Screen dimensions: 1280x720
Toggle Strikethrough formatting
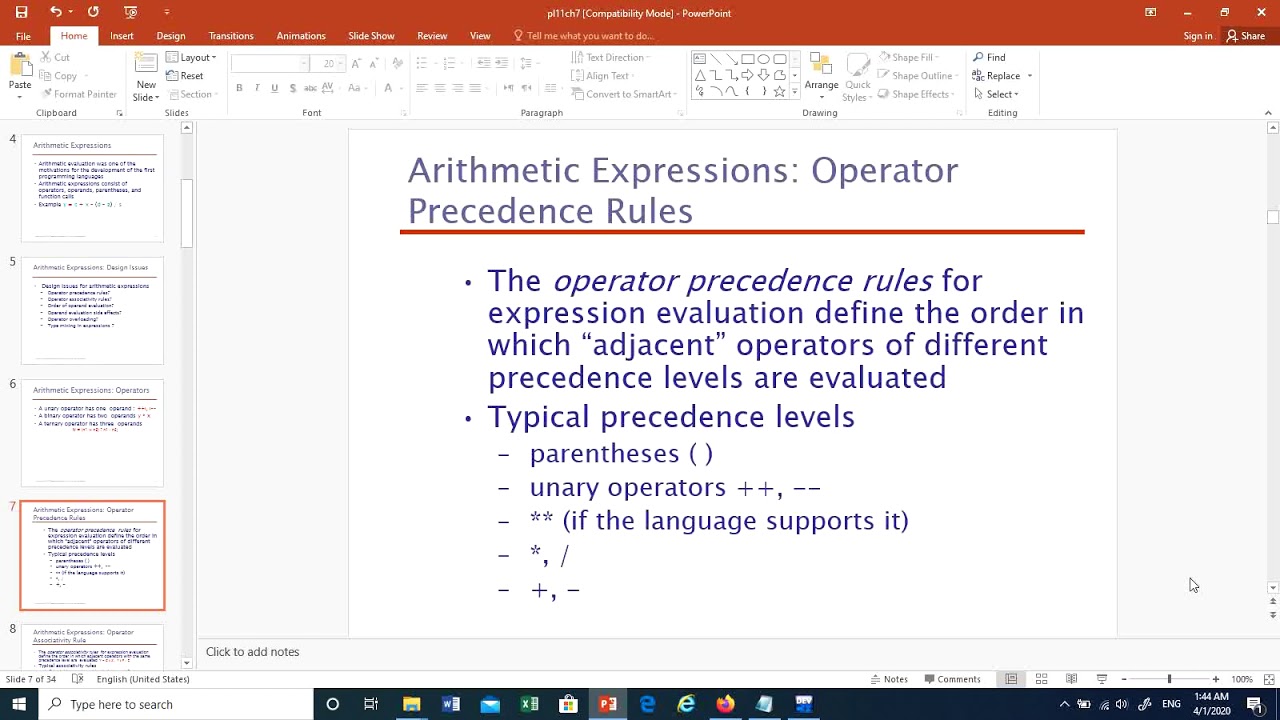(x=310, y=88)
